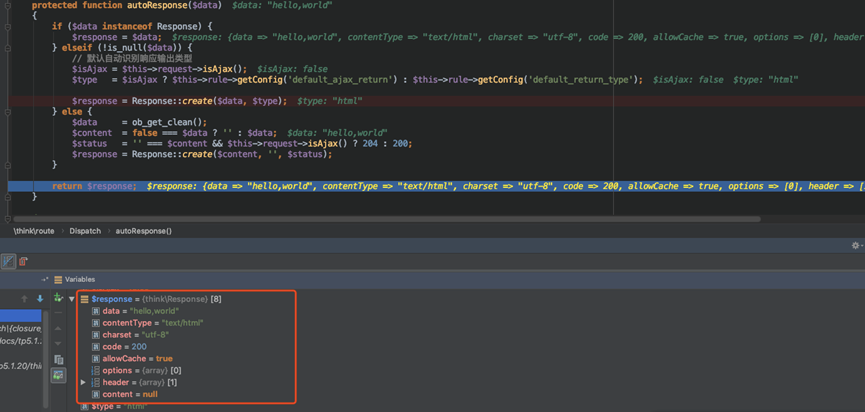Click the field icon next to allowCache

click(96, 359)
